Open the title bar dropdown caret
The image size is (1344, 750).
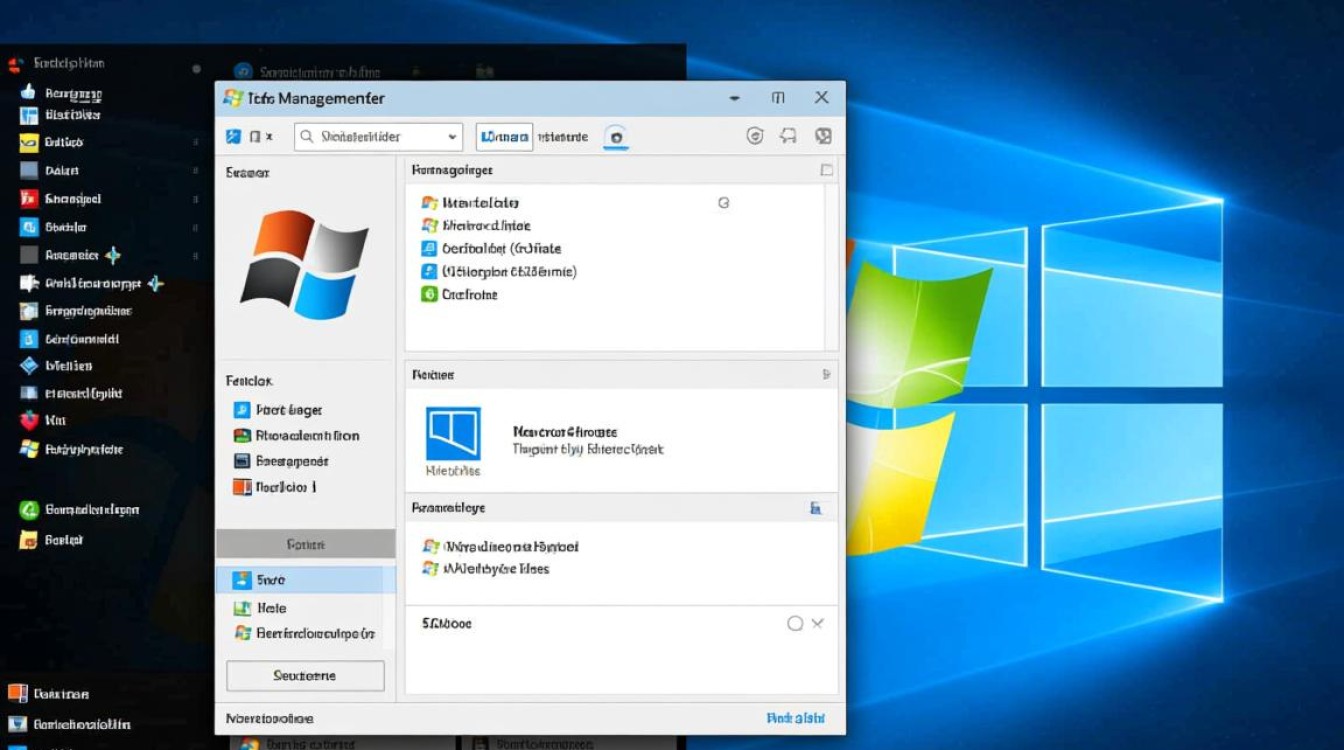tap(735, 98)
